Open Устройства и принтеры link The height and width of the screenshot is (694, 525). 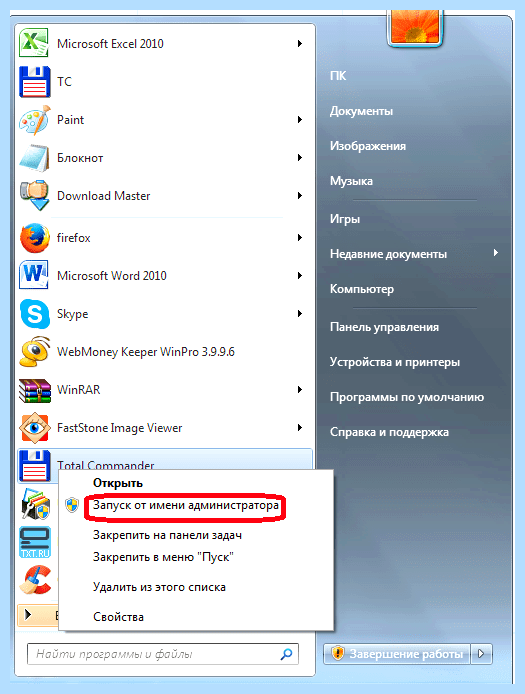394,362
